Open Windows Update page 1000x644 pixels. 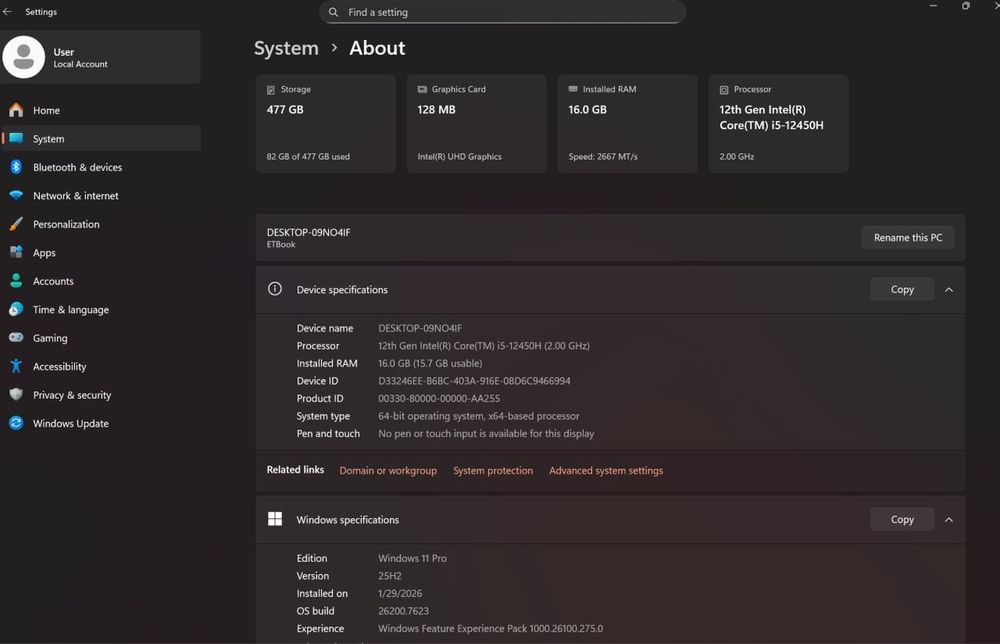[101, 423]
